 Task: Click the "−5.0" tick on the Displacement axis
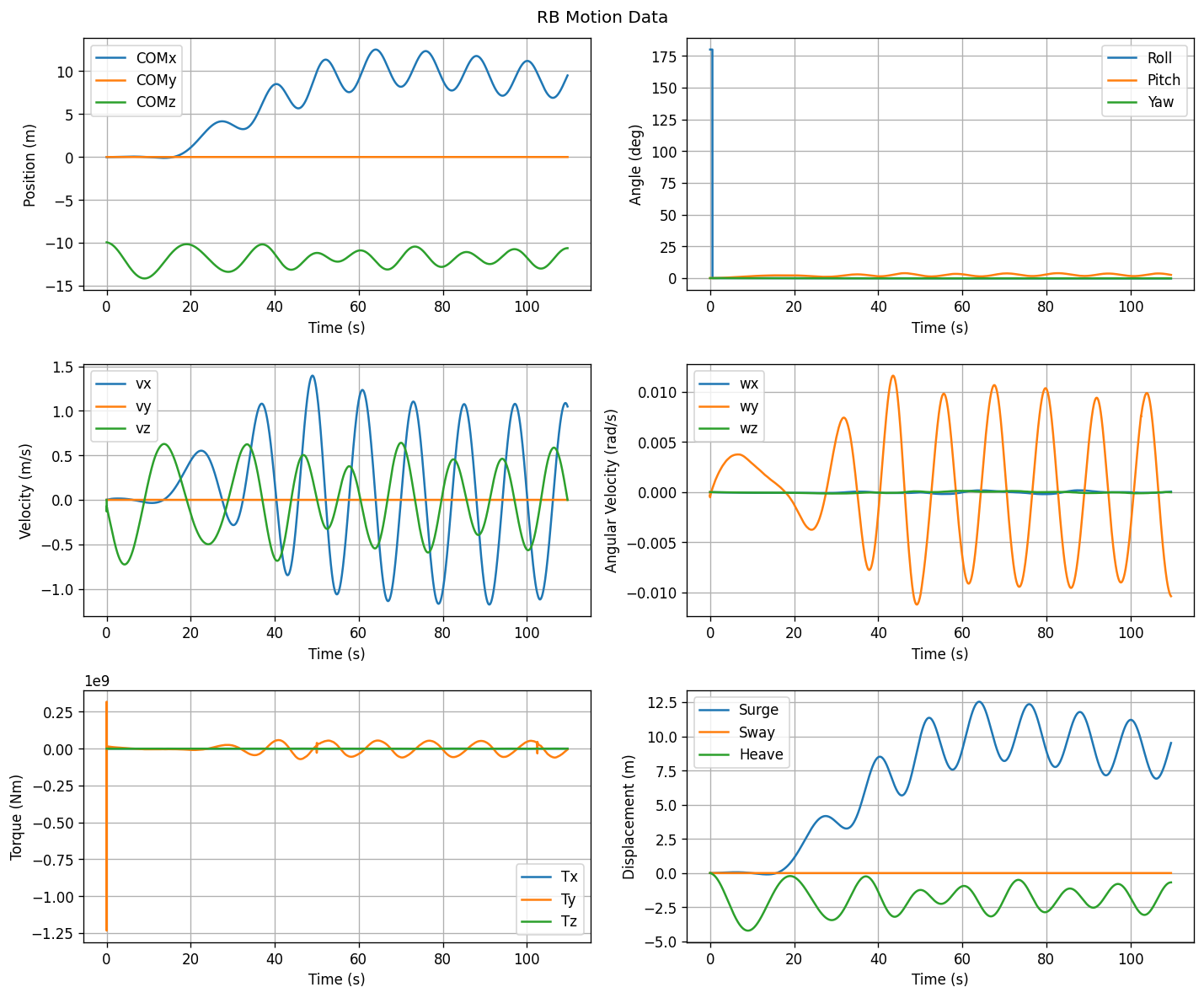666,942
